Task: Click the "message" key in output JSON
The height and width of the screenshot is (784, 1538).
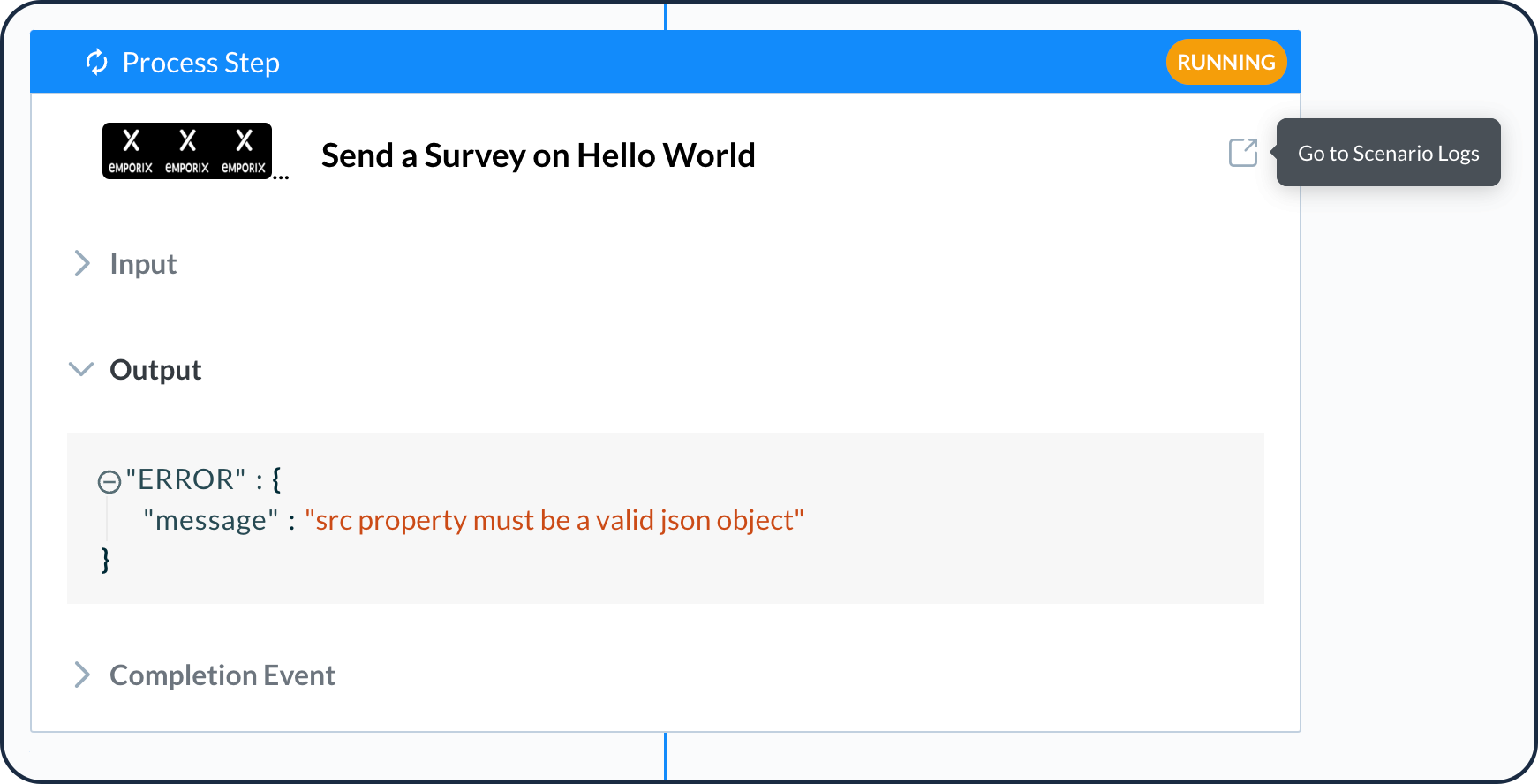Action: (210, 520)
